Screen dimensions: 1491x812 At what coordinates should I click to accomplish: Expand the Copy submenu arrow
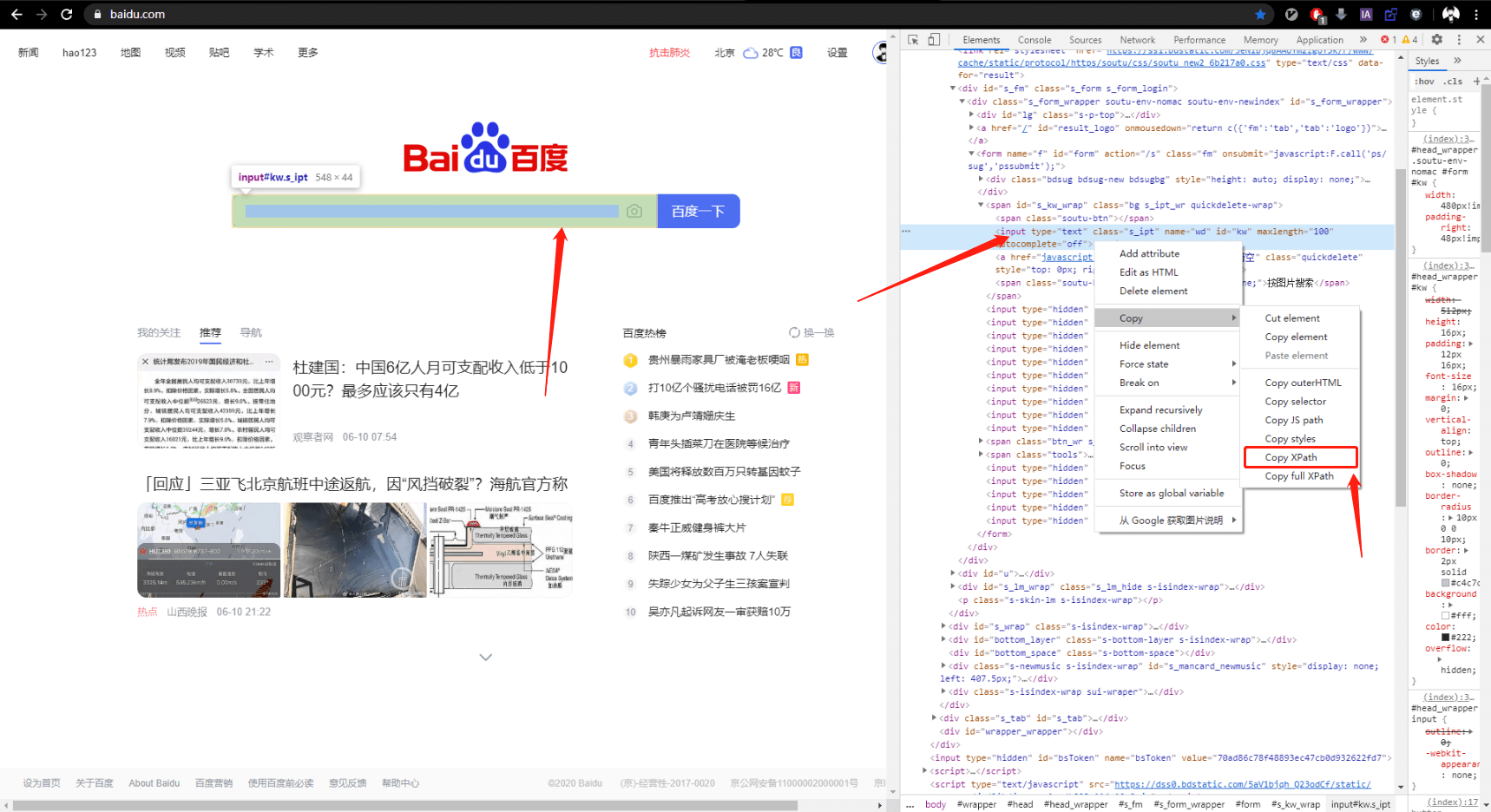coord(1233,318)
